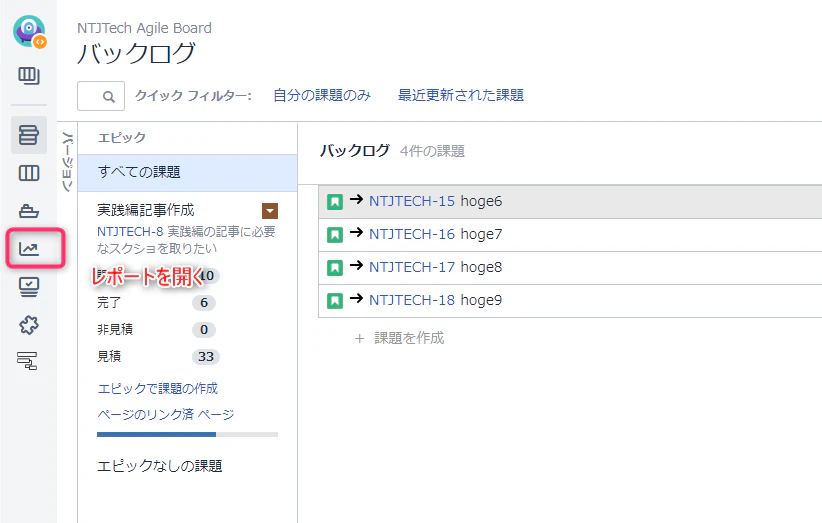Click the エピック panel header
This screenshot has height=523, width=822.
pyautogui.click(x=122, y=137)
